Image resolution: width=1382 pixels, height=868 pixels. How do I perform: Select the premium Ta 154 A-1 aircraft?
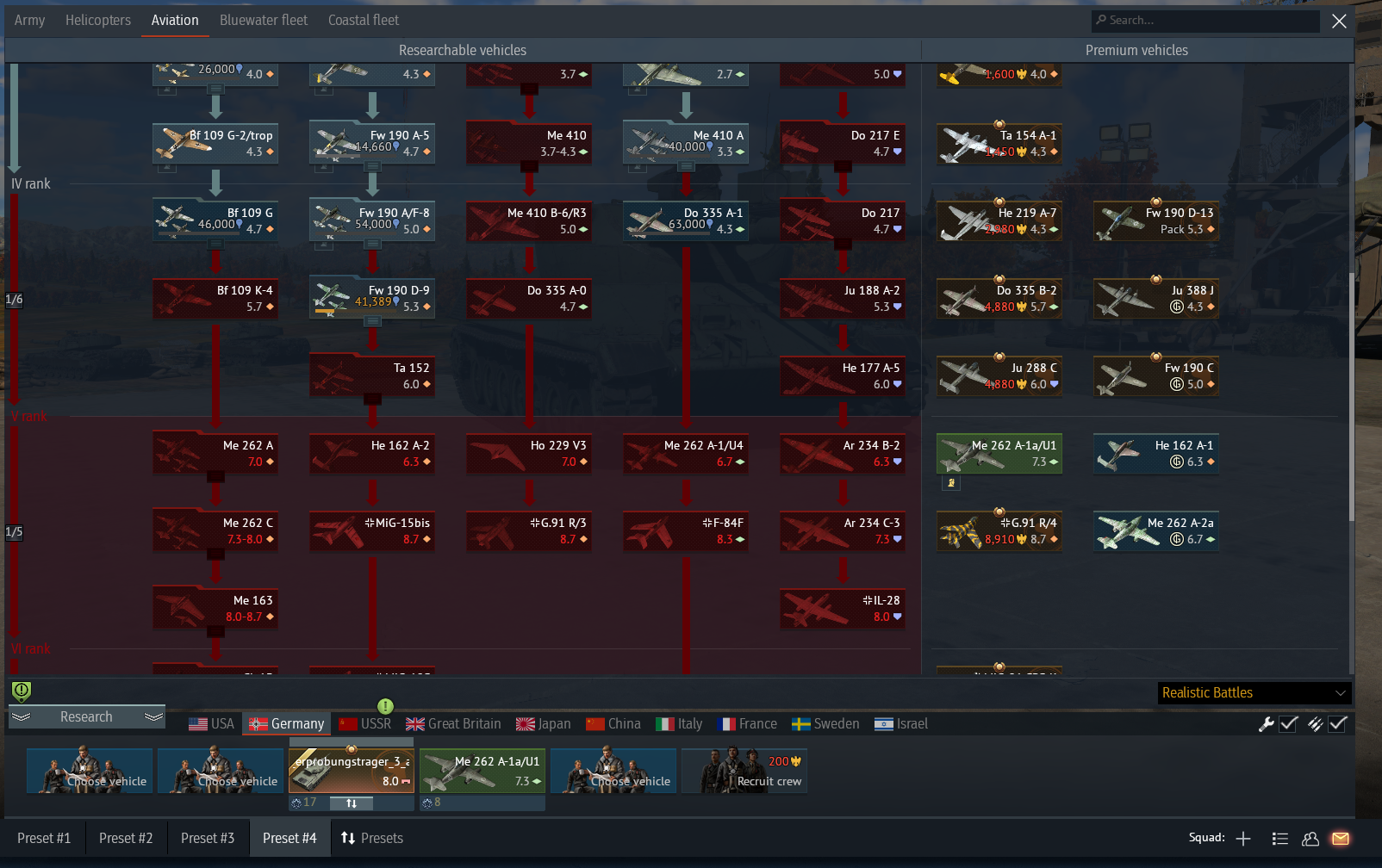(x=999, y=143)
